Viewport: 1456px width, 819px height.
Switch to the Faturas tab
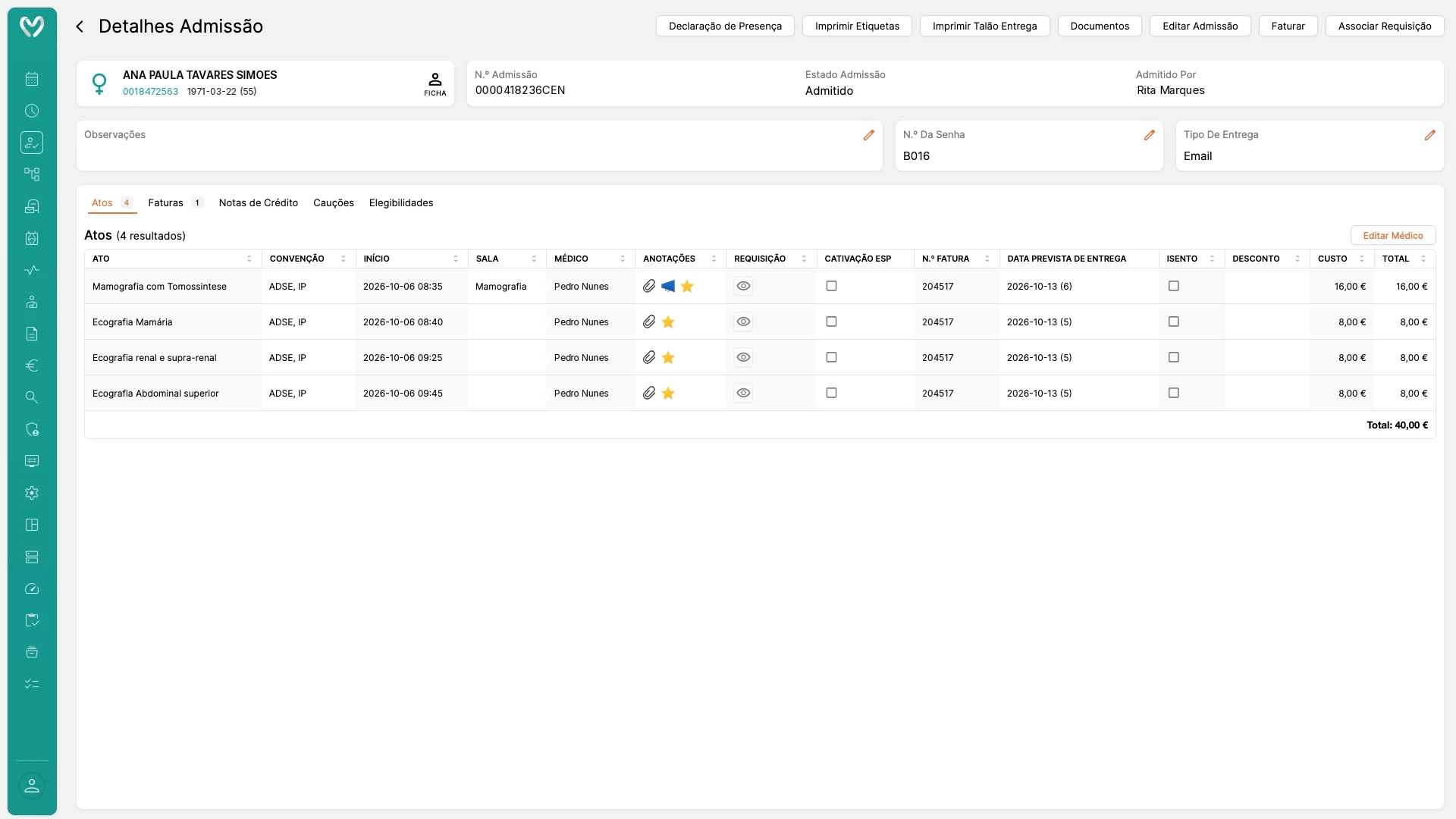pos(175,202)
